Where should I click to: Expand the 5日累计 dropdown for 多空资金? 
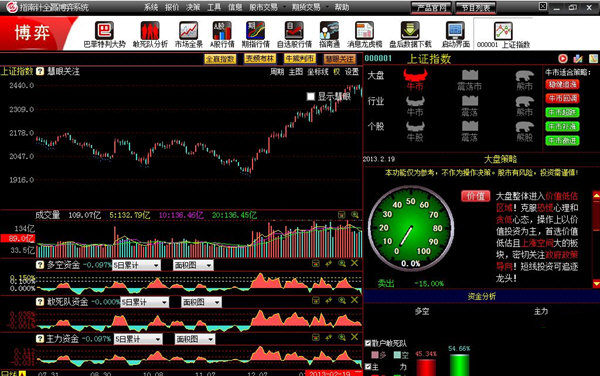136,265
